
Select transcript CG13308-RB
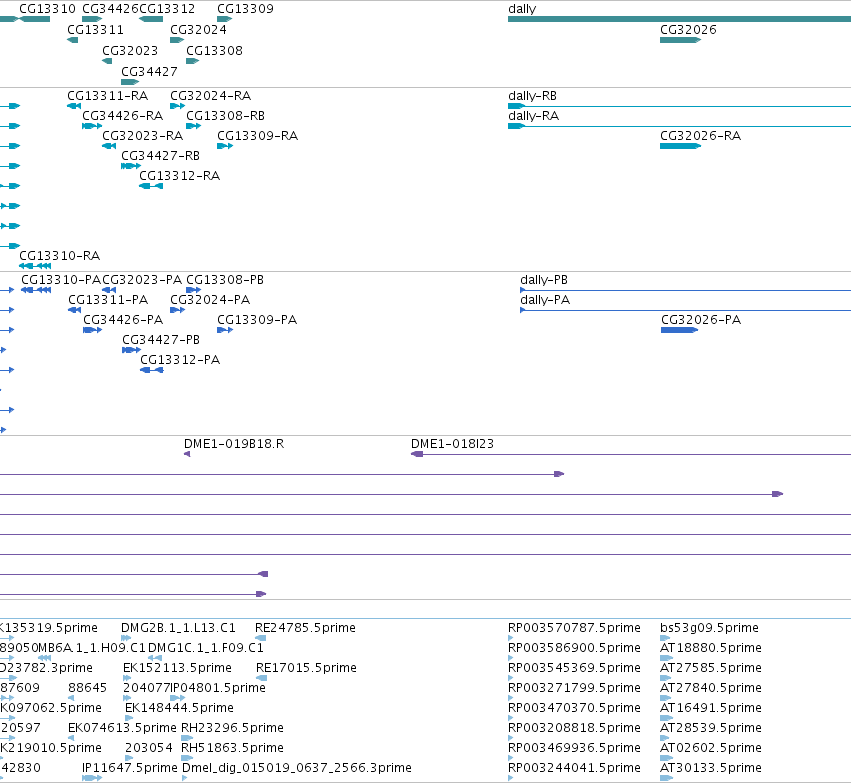225,116
